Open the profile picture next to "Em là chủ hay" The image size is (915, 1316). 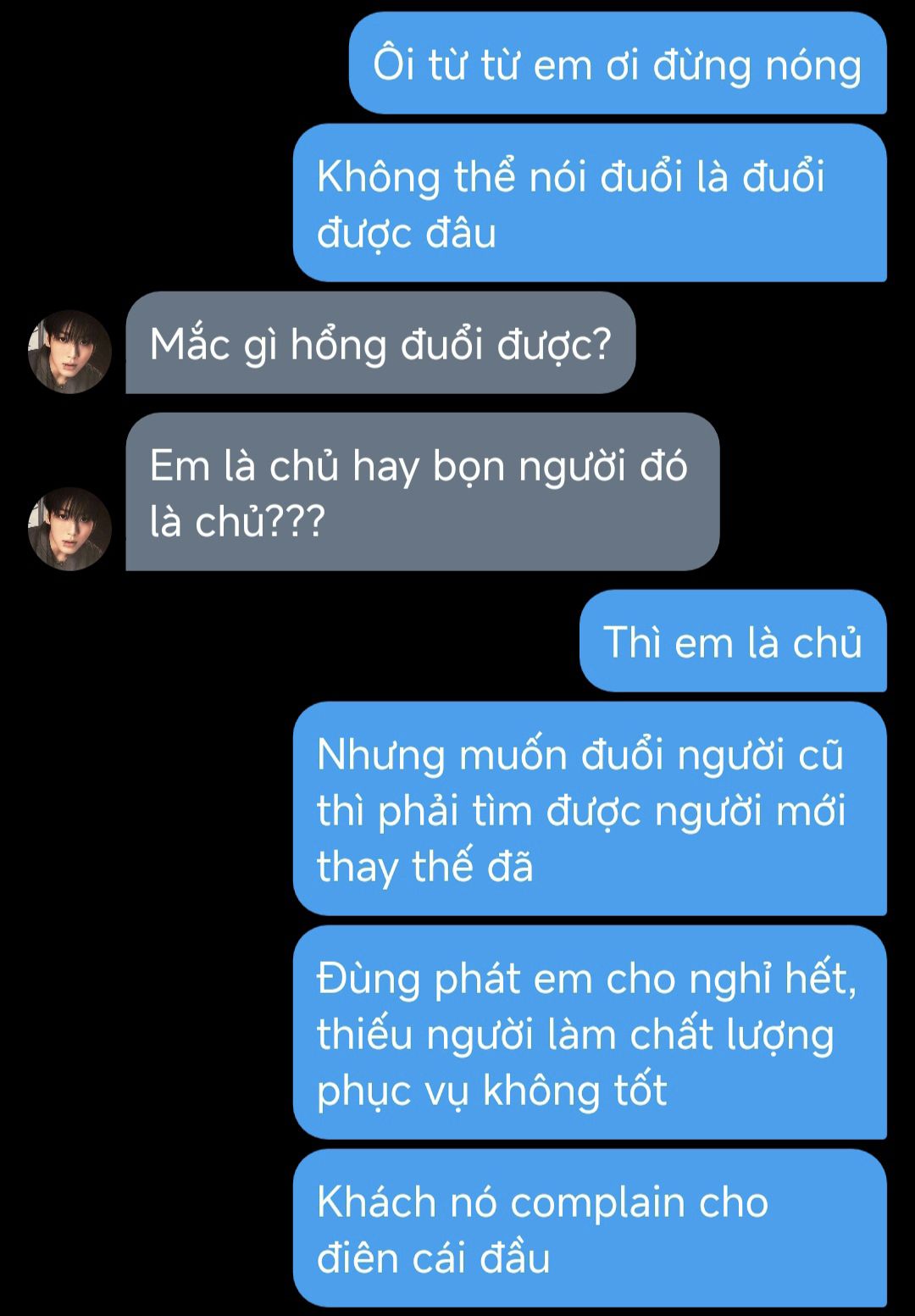pos(69,529)
